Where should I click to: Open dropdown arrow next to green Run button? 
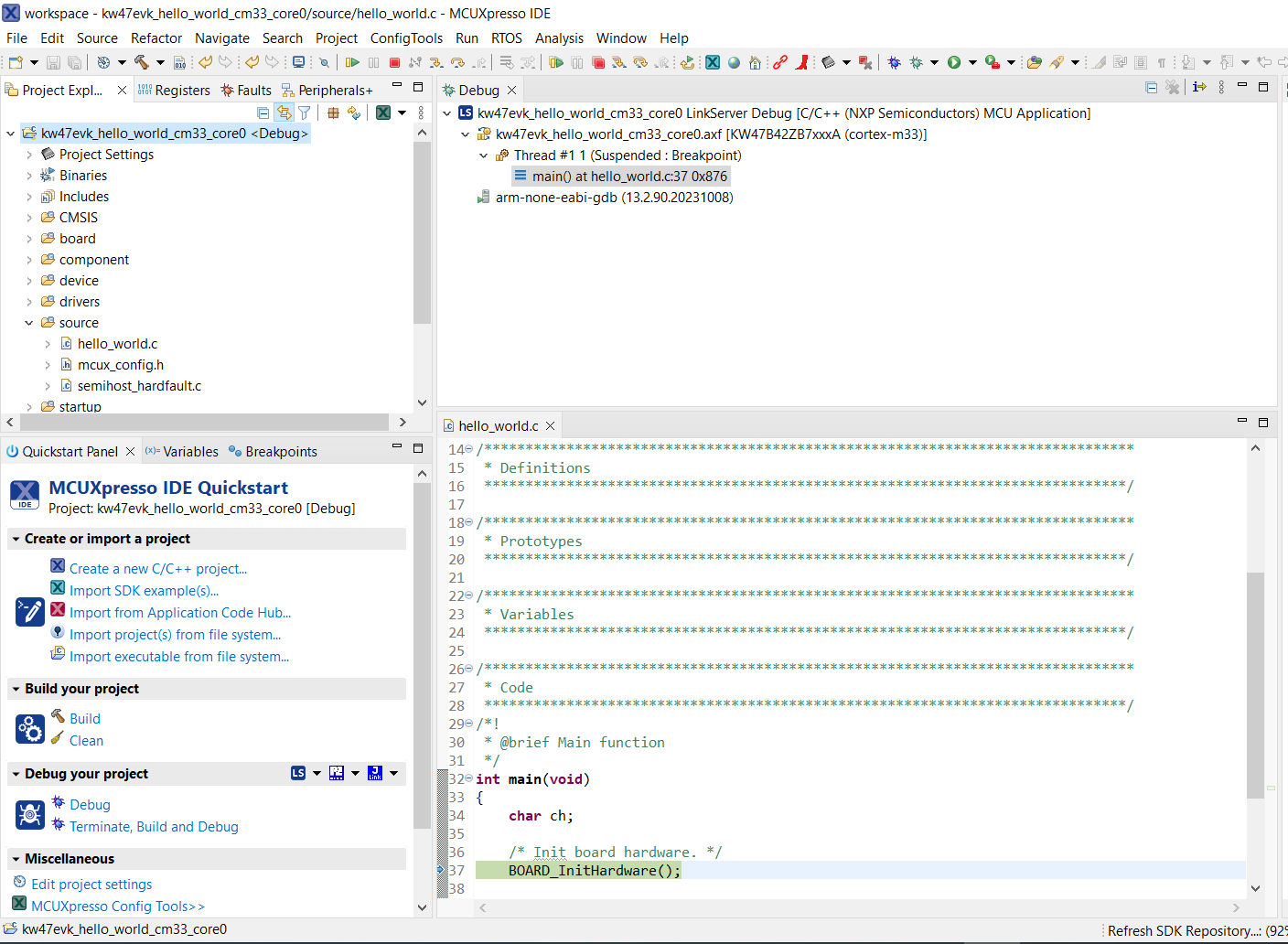972,62
